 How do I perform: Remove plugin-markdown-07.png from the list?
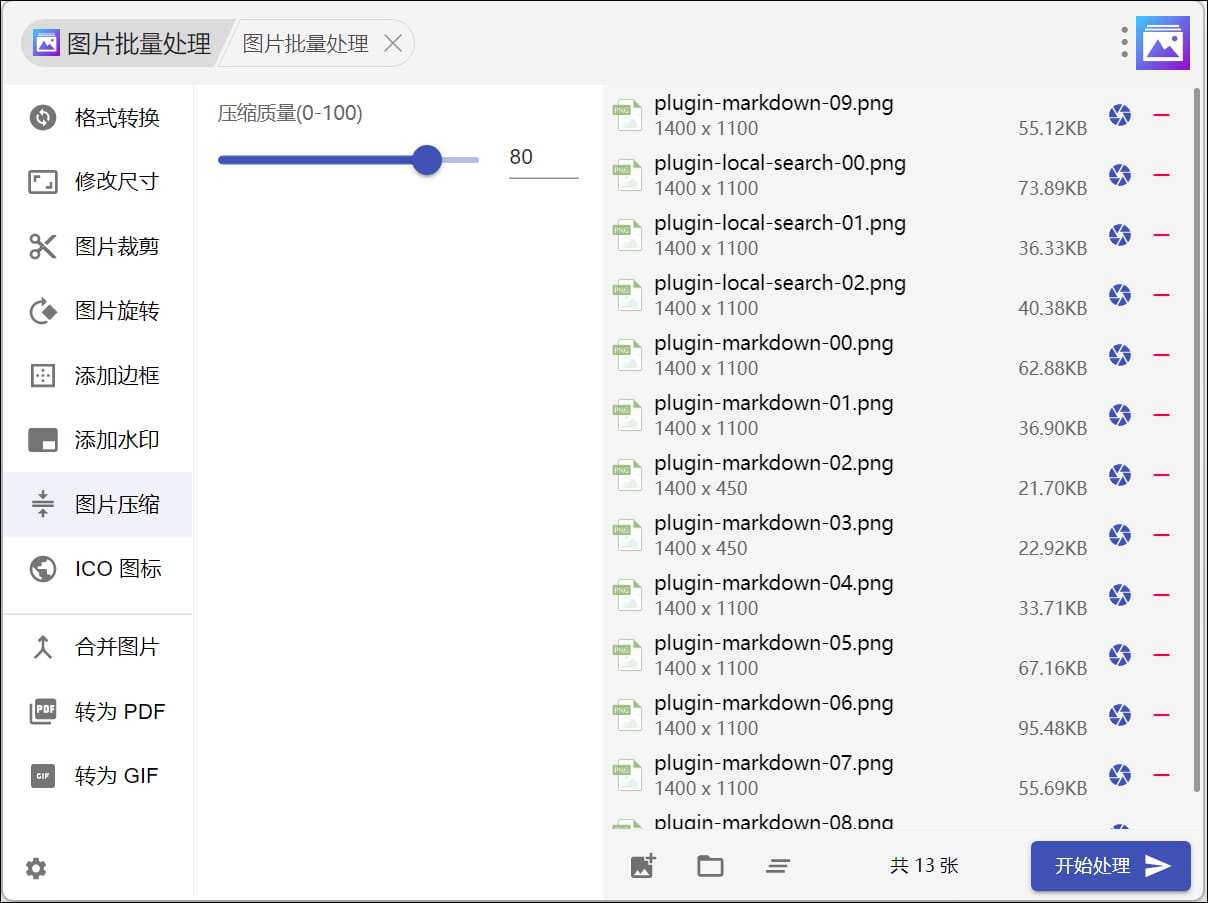tap(1161, 775)
